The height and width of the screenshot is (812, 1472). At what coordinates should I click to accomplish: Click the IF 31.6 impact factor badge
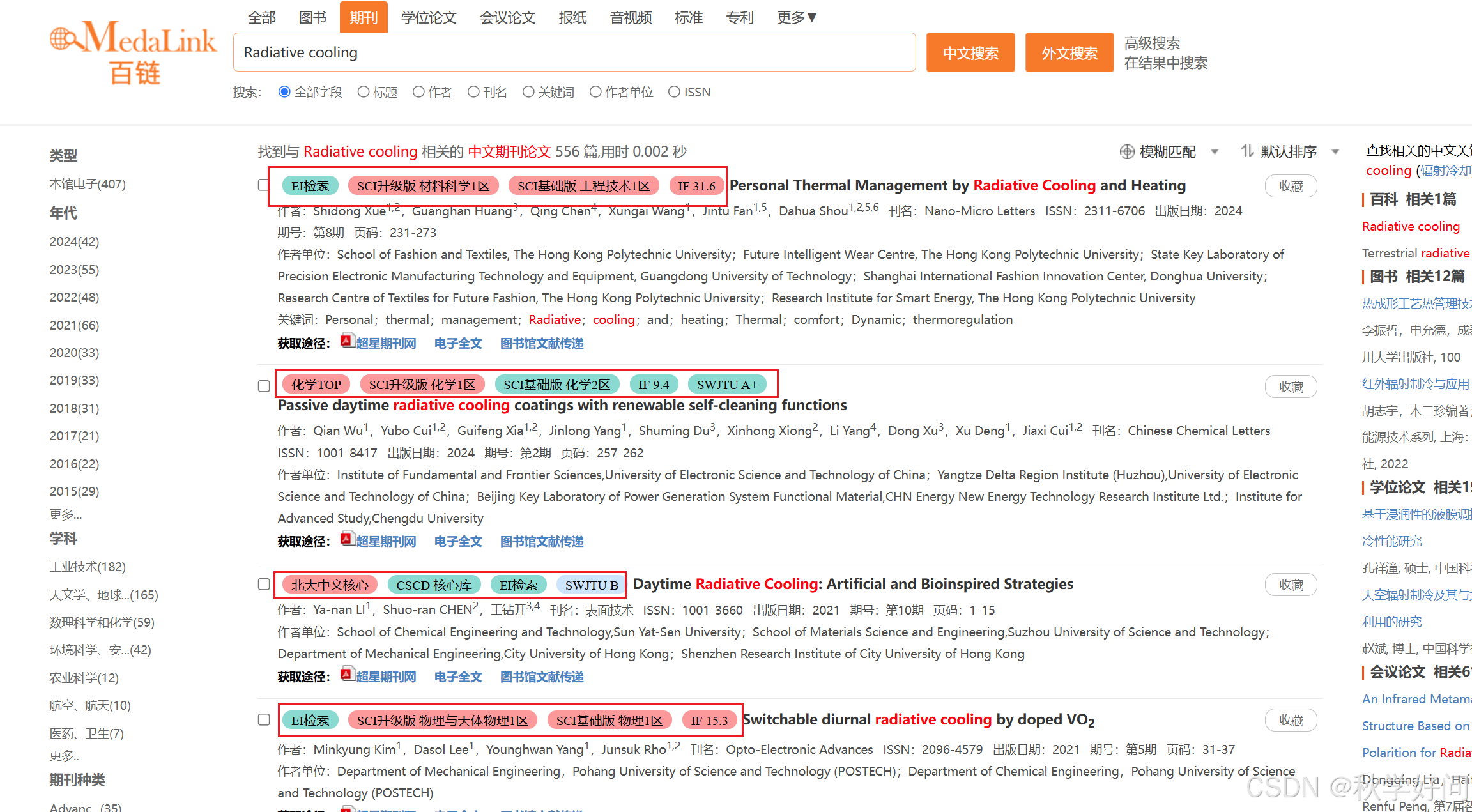click(696, 187)
